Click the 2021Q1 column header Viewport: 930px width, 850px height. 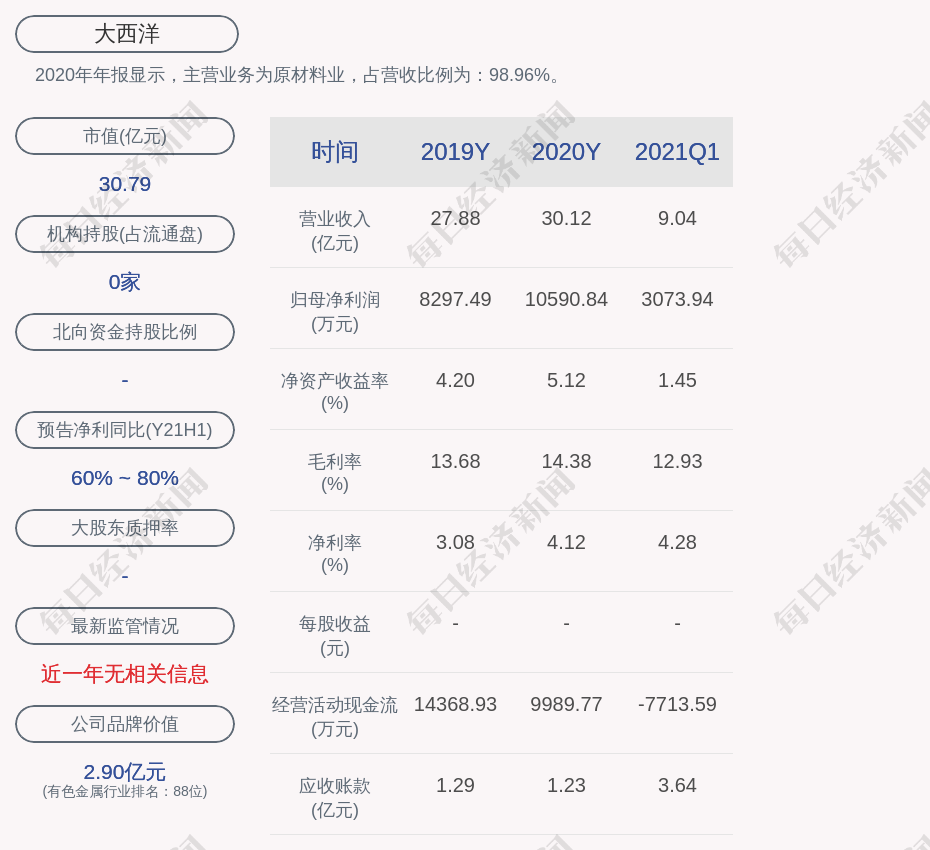677,152
